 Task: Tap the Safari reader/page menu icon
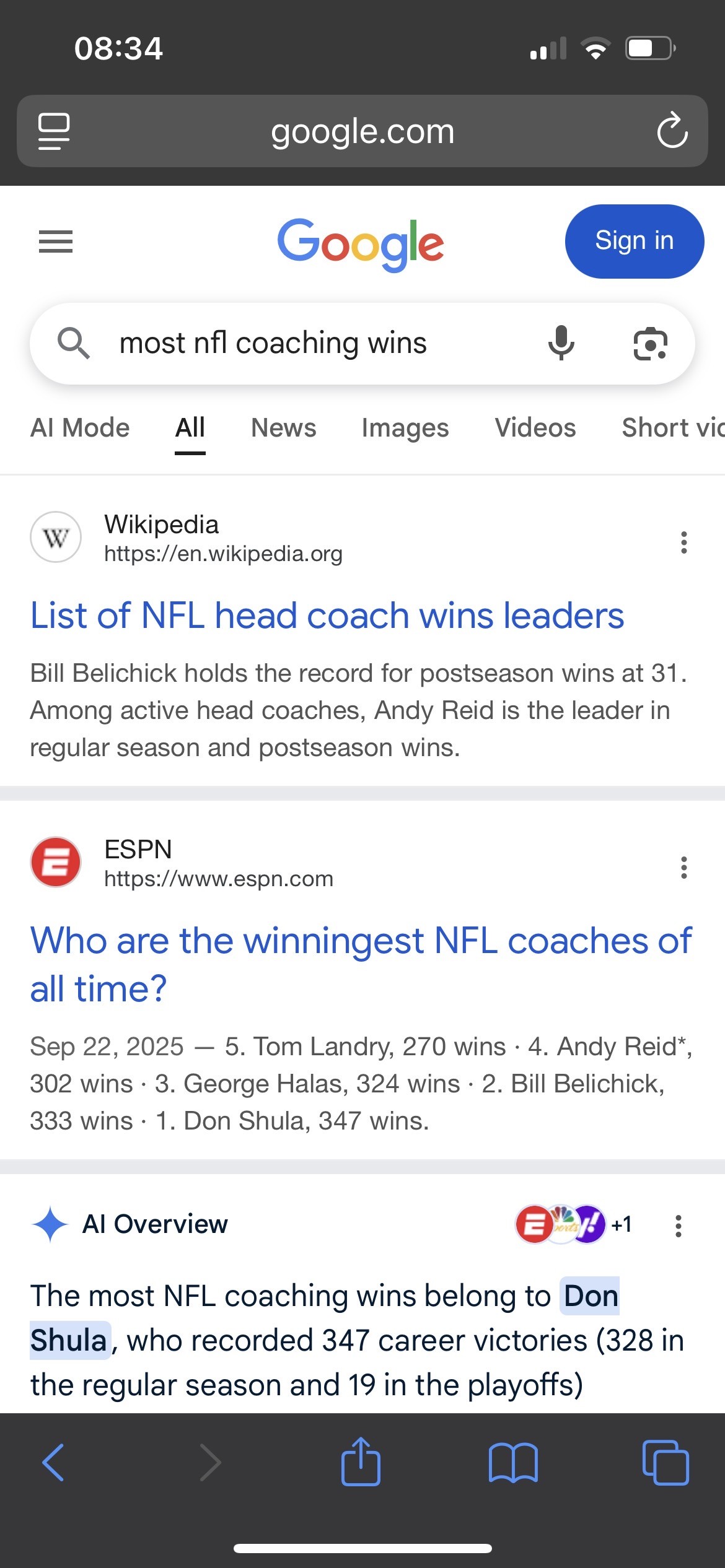54,131
